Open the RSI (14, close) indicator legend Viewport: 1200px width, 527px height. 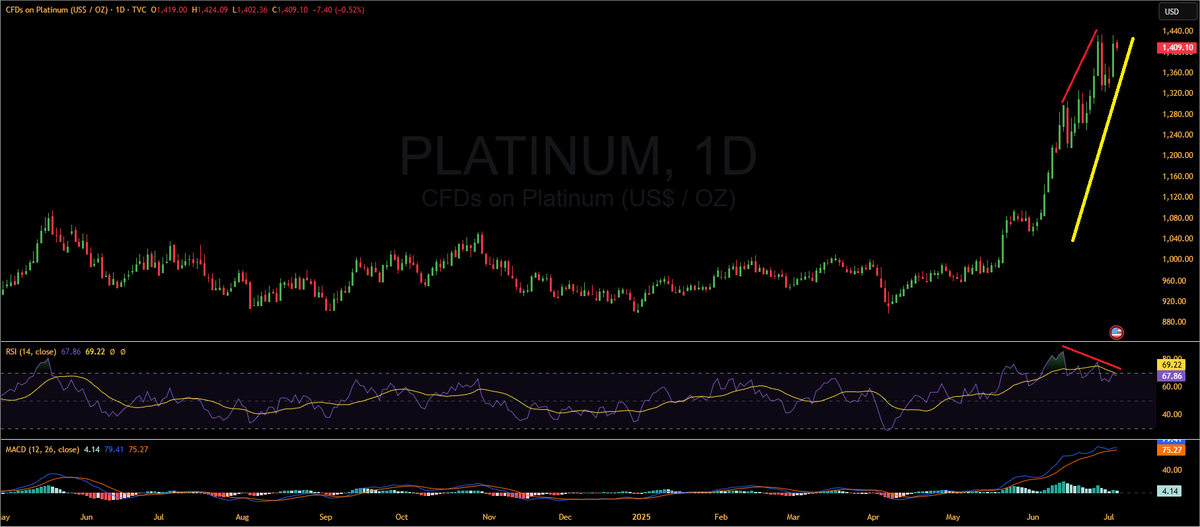coord(32,351)
